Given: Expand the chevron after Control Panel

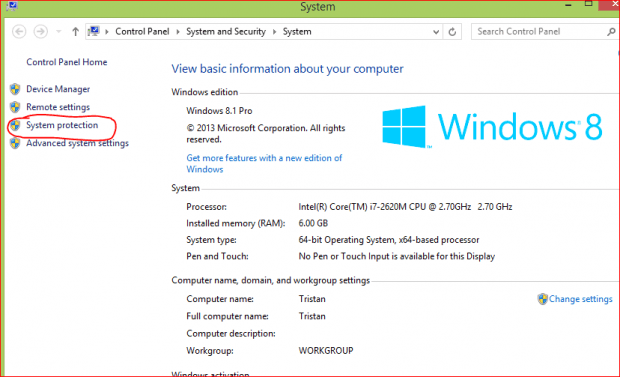Looking at the screenshot, I should point(178,32).
